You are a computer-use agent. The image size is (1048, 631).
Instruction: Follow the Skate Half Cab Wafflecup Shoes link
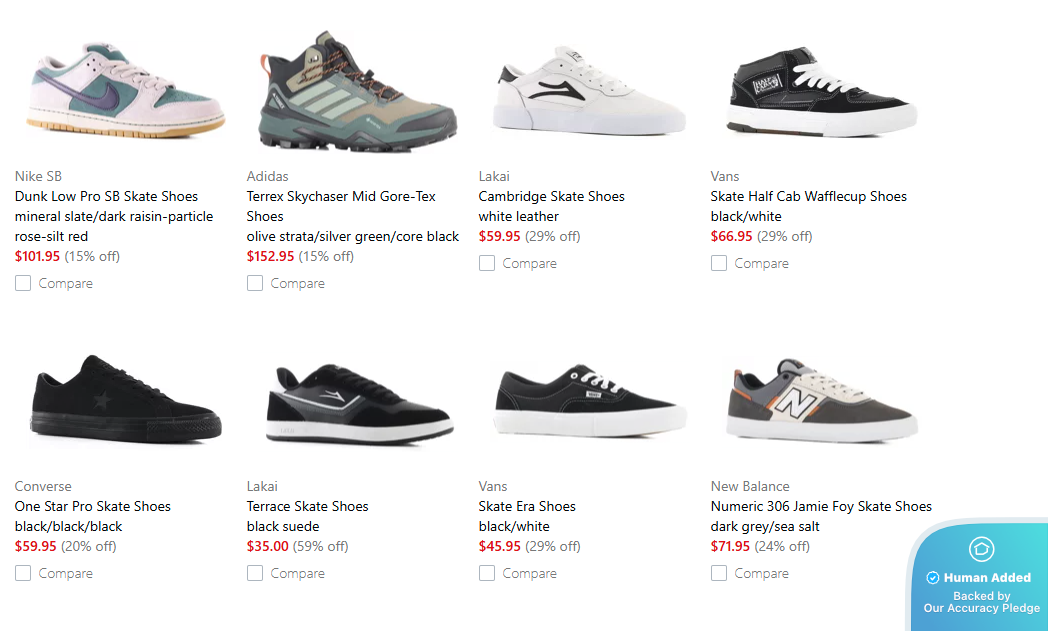[x=809, y=197]
